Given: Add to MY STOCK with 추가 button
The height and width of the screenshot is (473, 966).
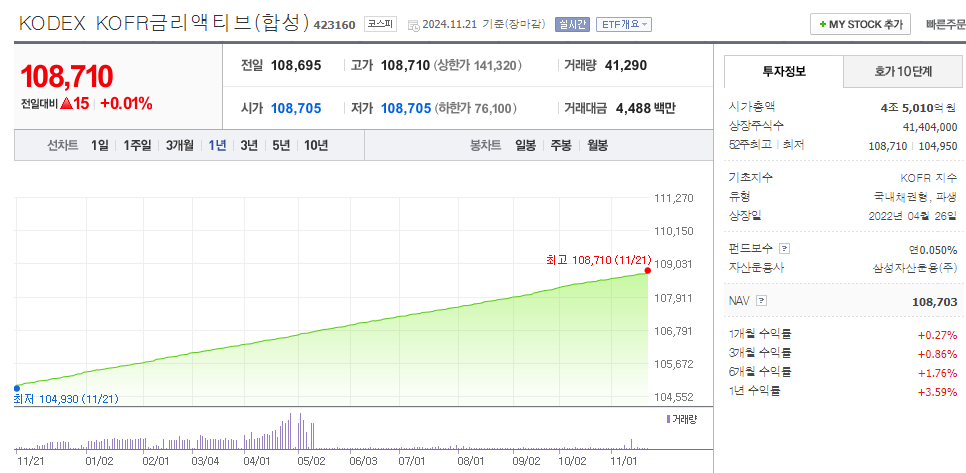Looking at the screenshot, I should tap(860, 25).
